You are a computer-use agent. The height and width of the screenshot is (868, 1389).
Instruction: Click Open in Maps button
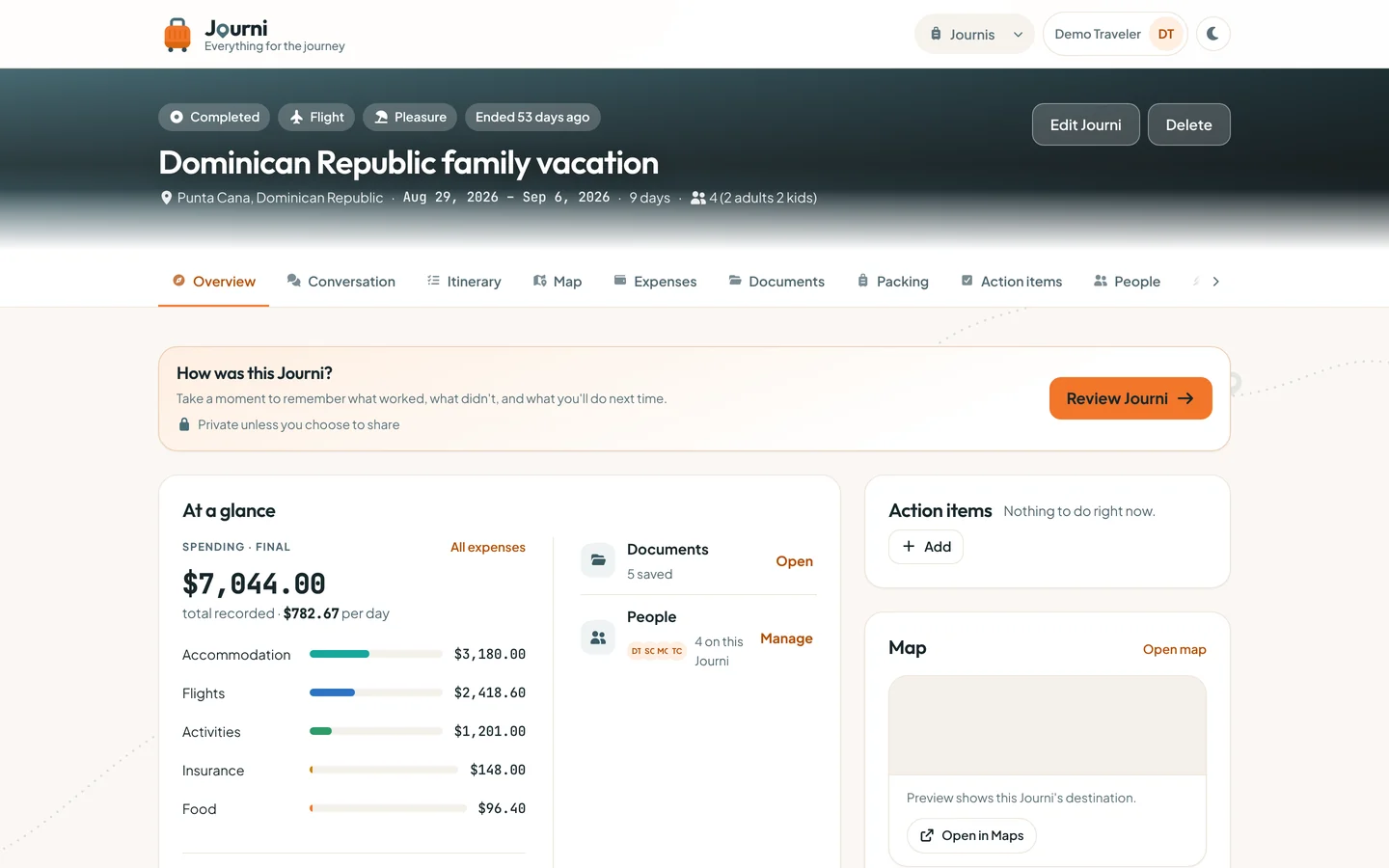pyautogui.click(x=972, y=835)
